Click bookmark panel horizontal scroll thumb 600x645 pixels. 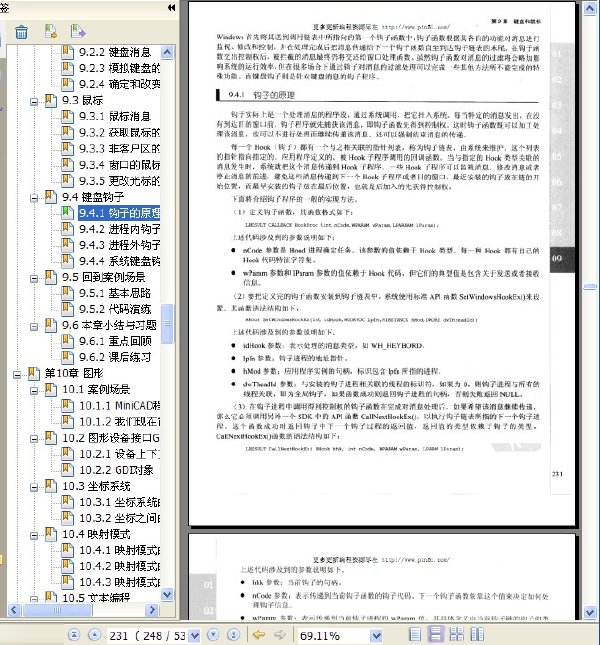tap(57, 610)
